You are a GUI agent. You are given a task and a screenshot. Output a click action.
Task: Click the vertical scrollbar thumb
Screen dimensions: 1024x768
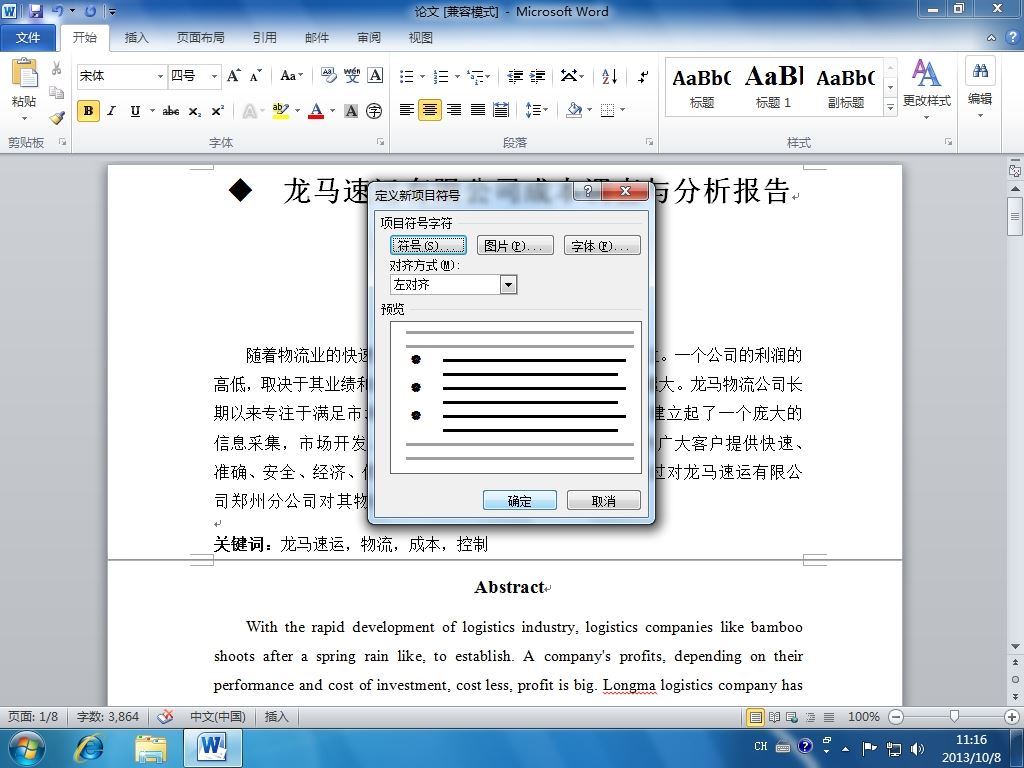click(1015, 216)
